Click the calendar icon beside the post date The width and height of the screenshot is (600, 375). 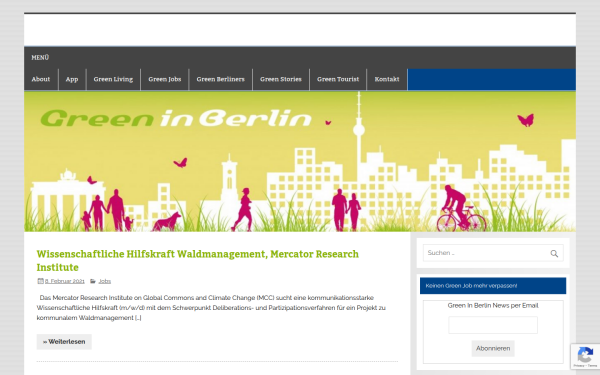(40, 281)
